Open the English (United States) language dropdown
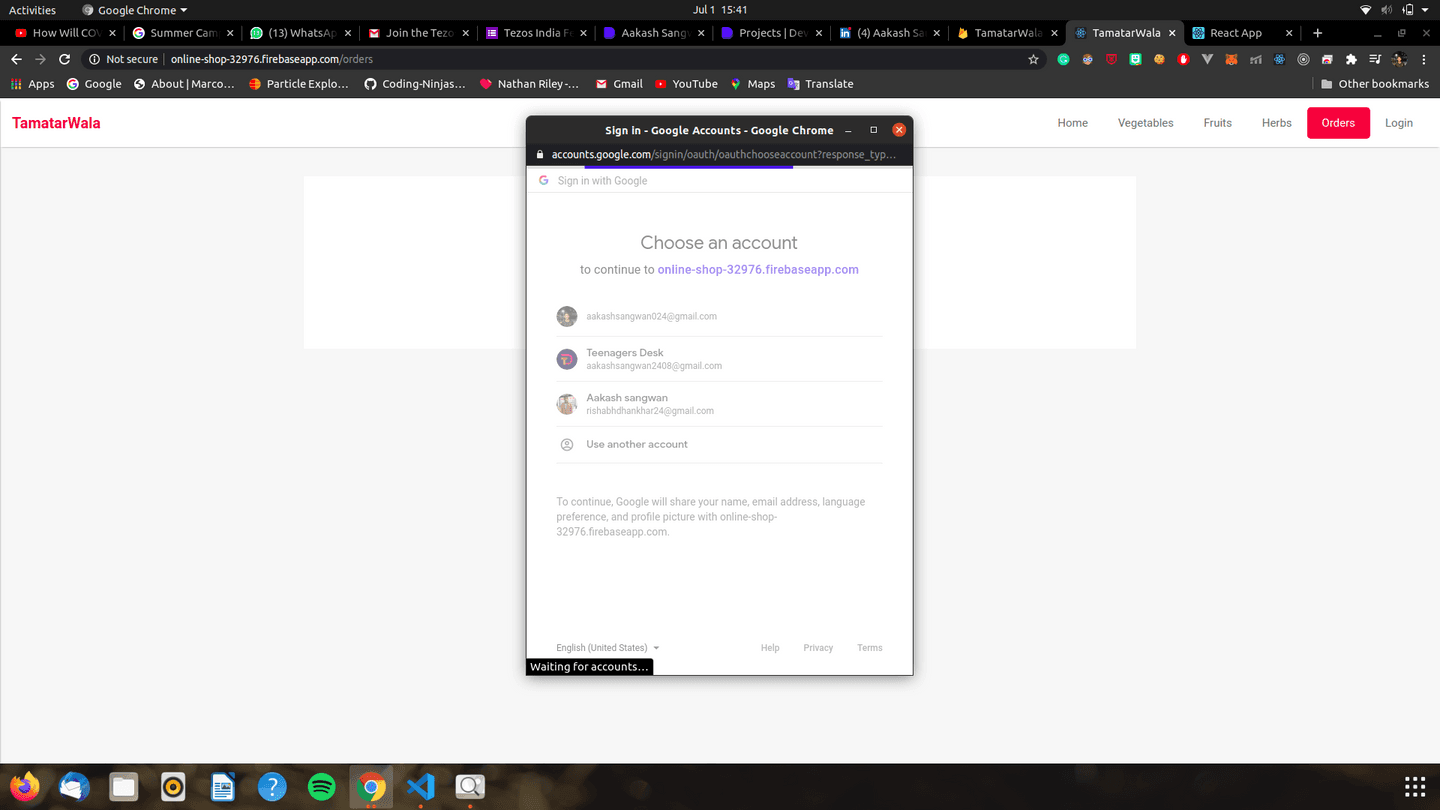The height and width of the screenshot is (810, 1440). [607, 648]
